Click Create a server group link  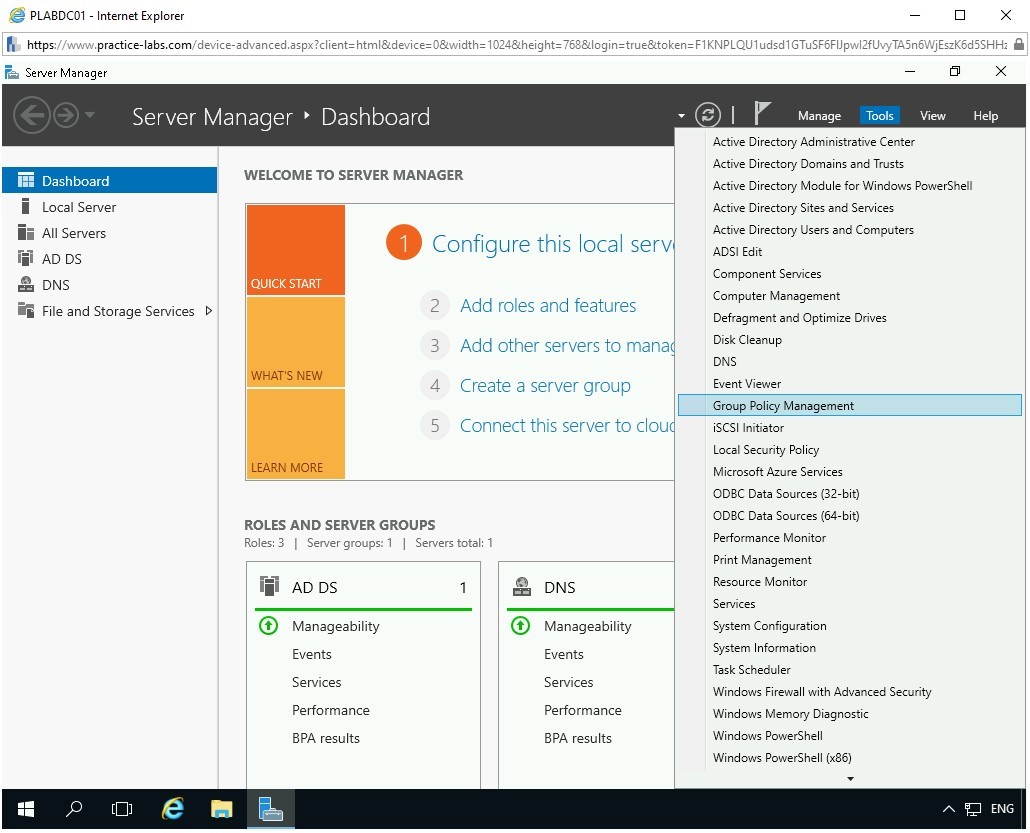pyautogui.click(x=545, y=386)
